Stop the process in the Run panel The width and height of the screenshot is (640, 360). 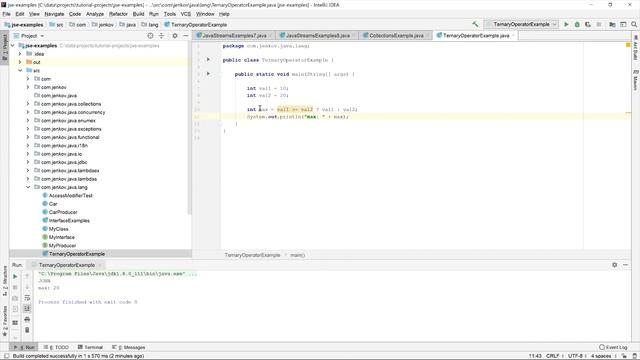coord(15,287)
